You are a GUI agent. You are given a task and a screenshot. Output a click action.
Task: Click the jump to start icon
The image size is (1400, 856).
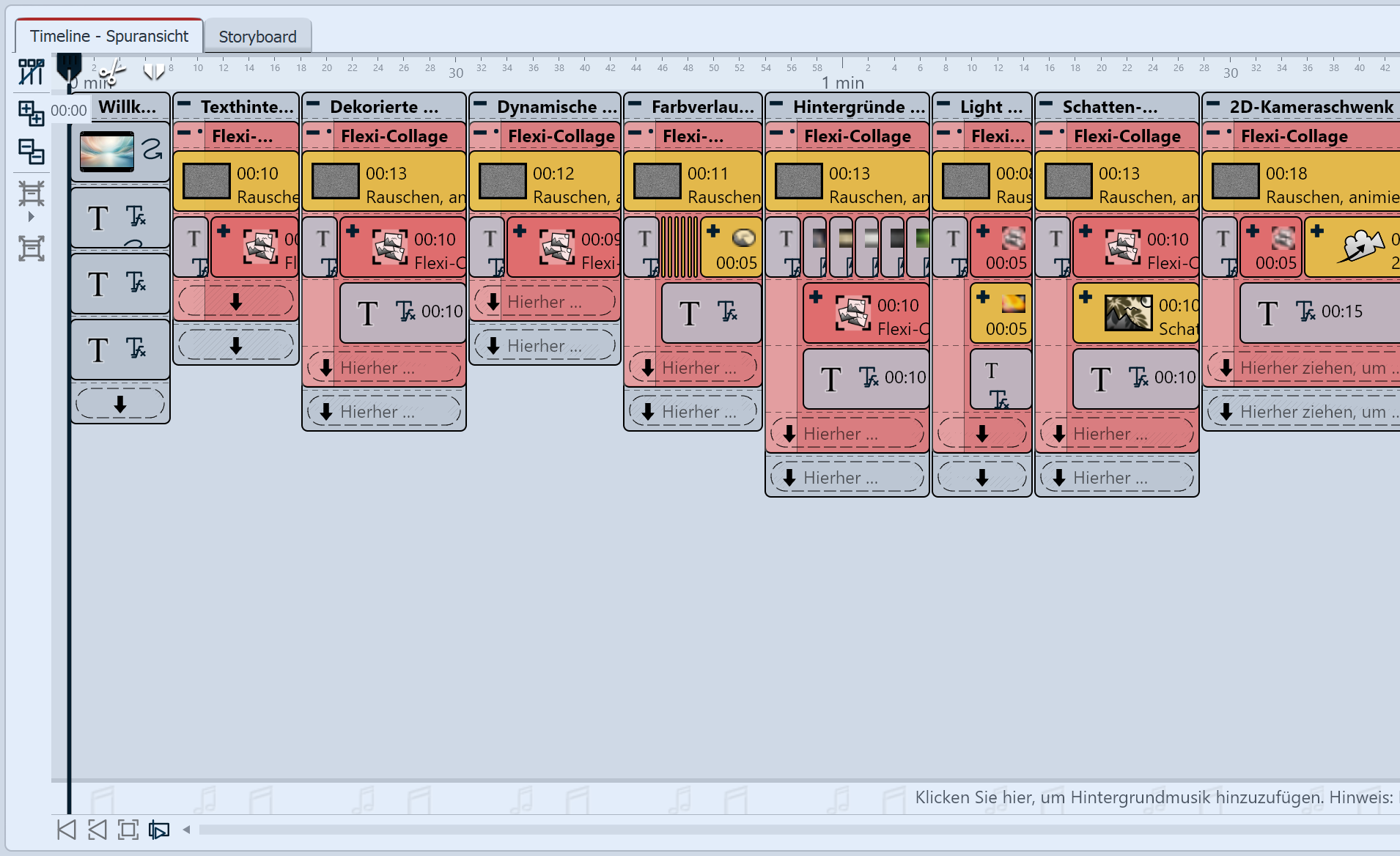(x=66, y=830)
